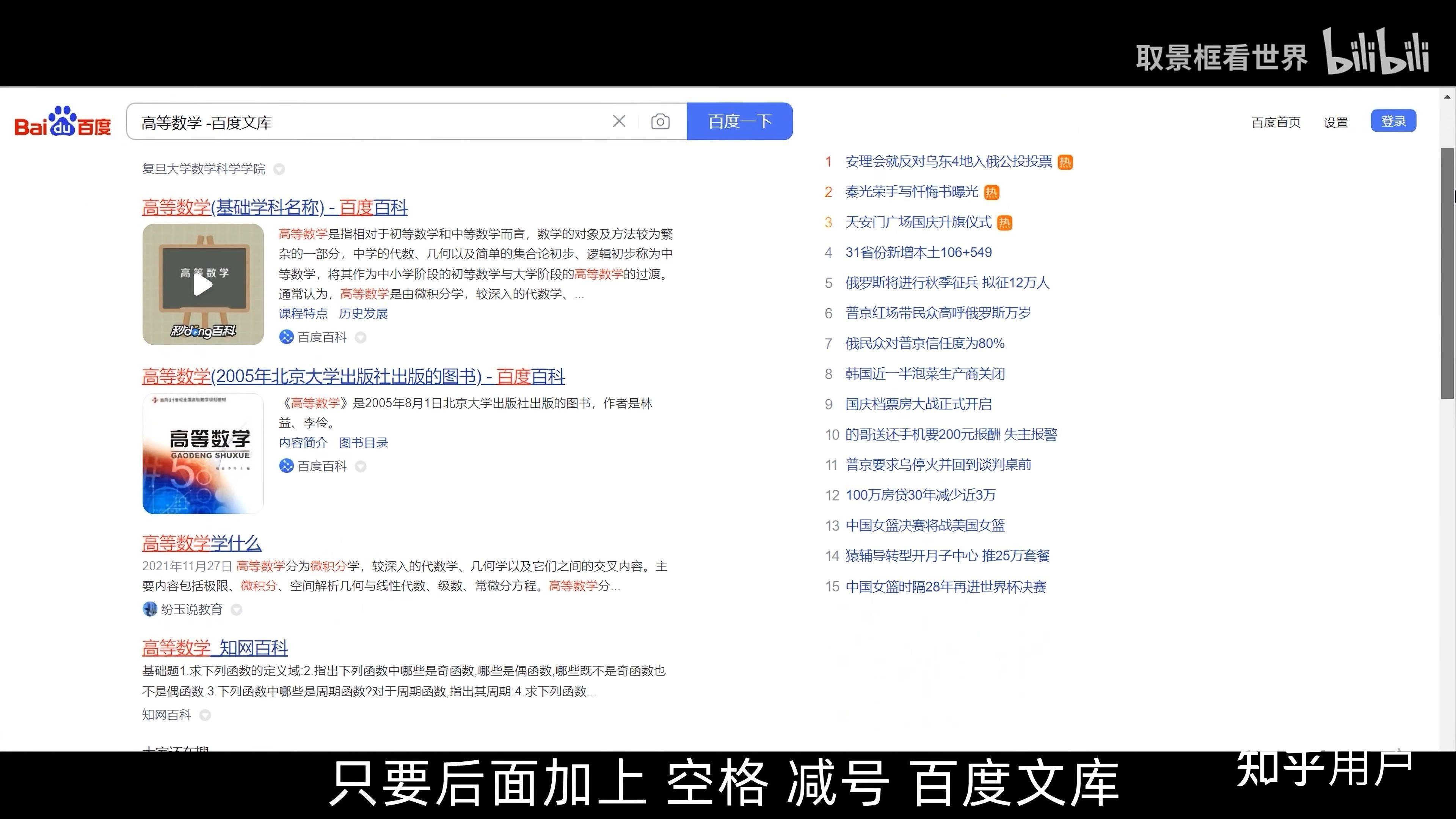Open hot topic 韩国近一半泡菜生产商关闭
The image size is (1456, 819).
point(925,373)
